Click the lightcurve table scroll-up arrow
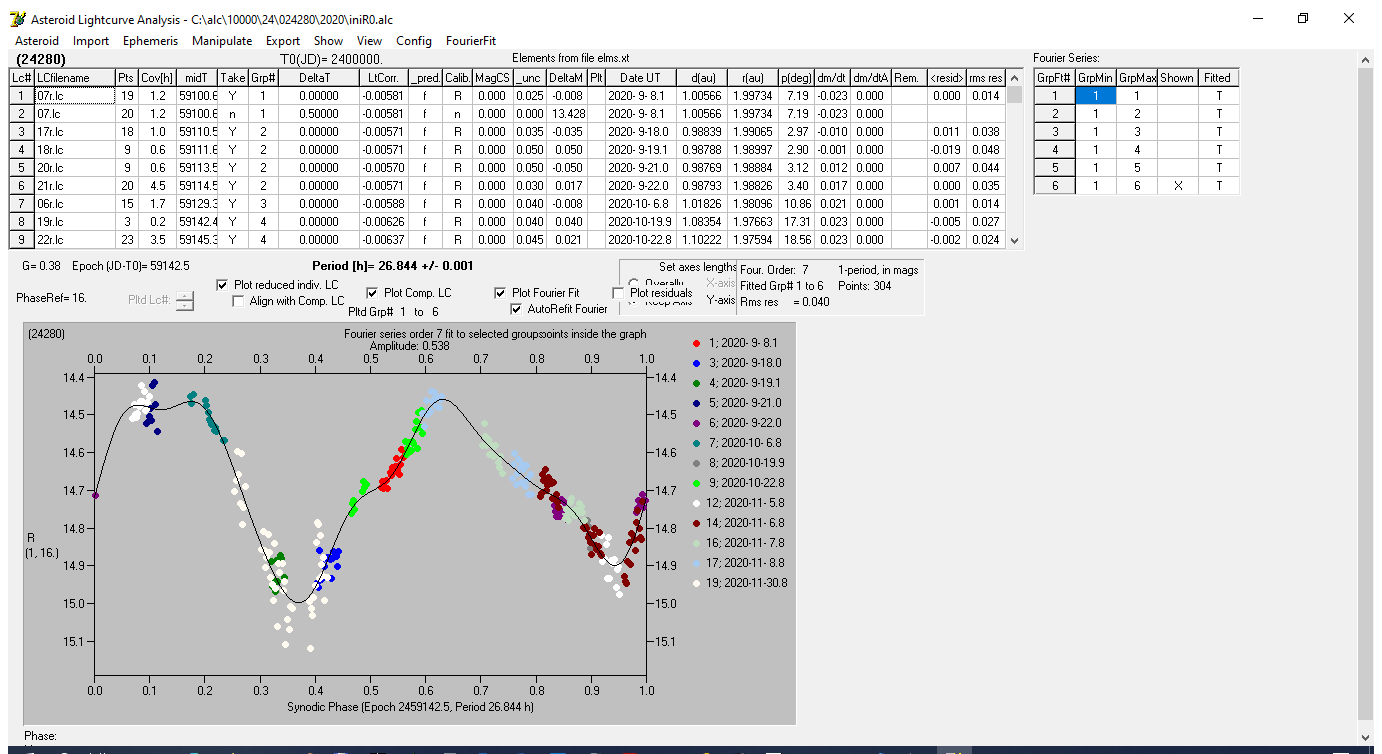 pyautogui.click(x=1015, y=77)
